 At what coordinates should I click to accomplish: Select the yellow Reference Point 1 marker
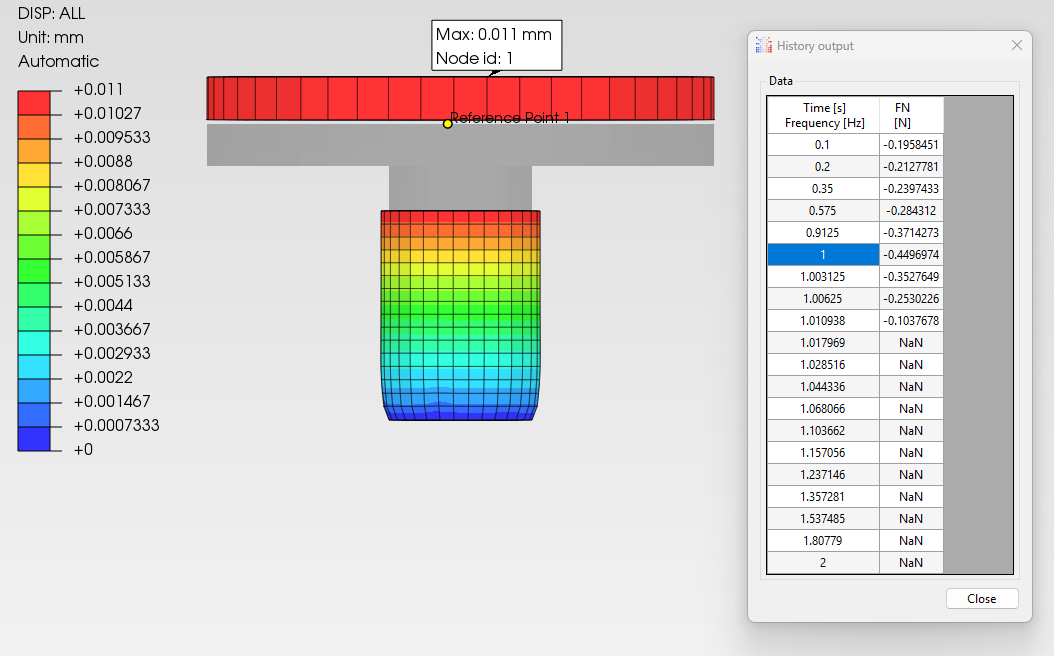448,123
